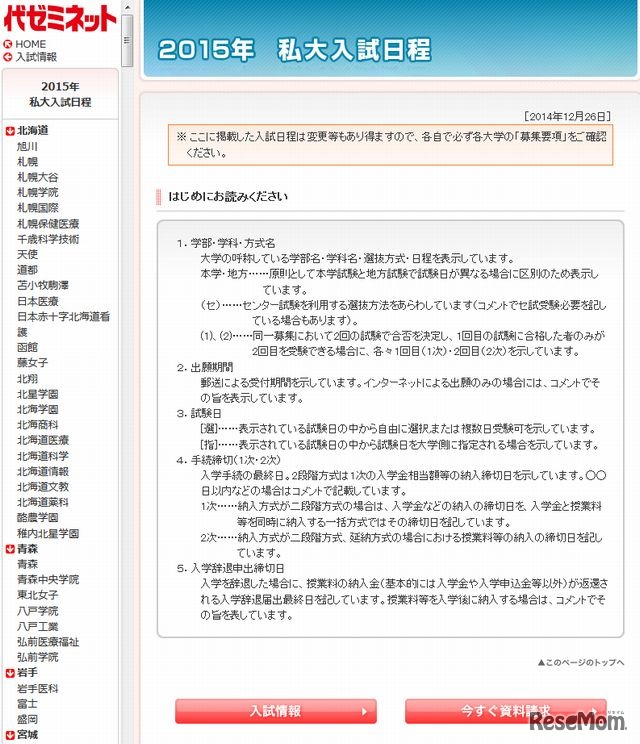Click the sidebar scrollbar thumb
This screenshot has width=640, height=744.
coord(127,41)
